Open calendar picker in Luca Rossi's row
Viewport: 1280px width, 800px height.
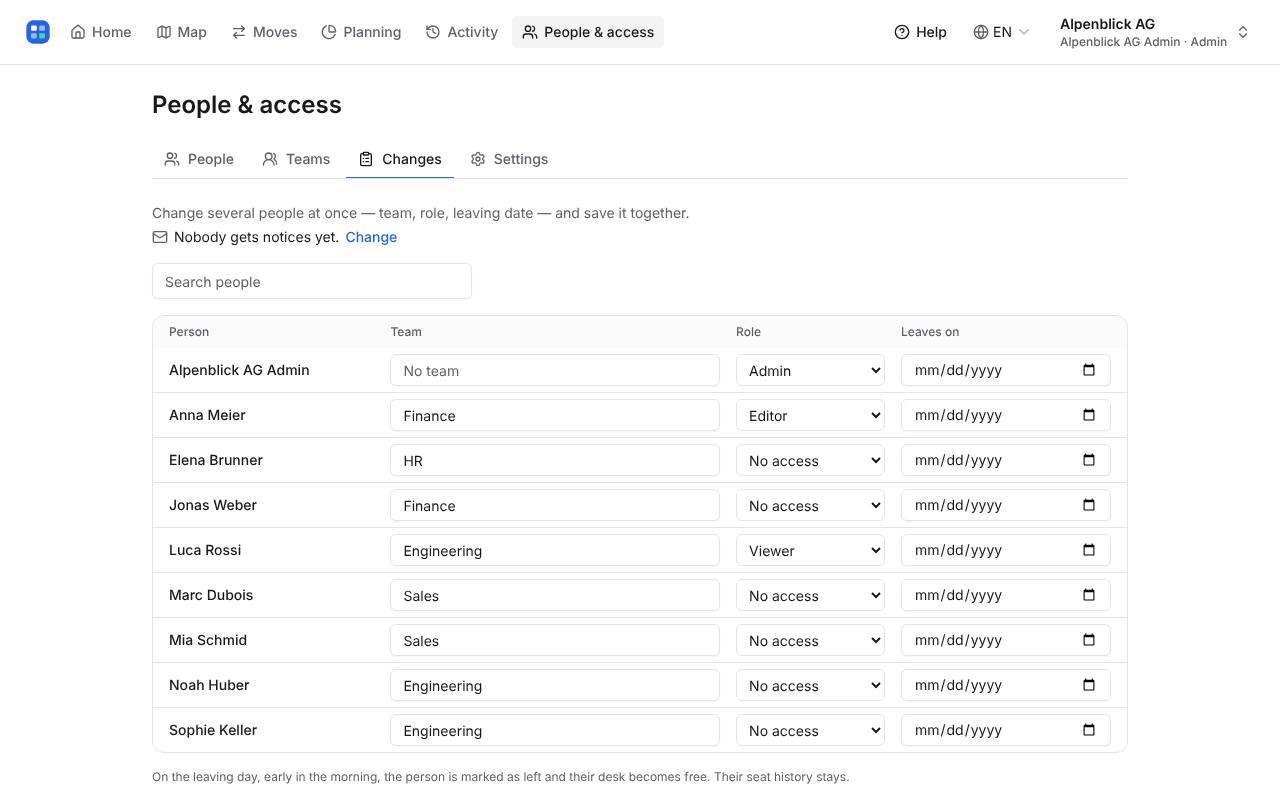[x=1089, y=550]
